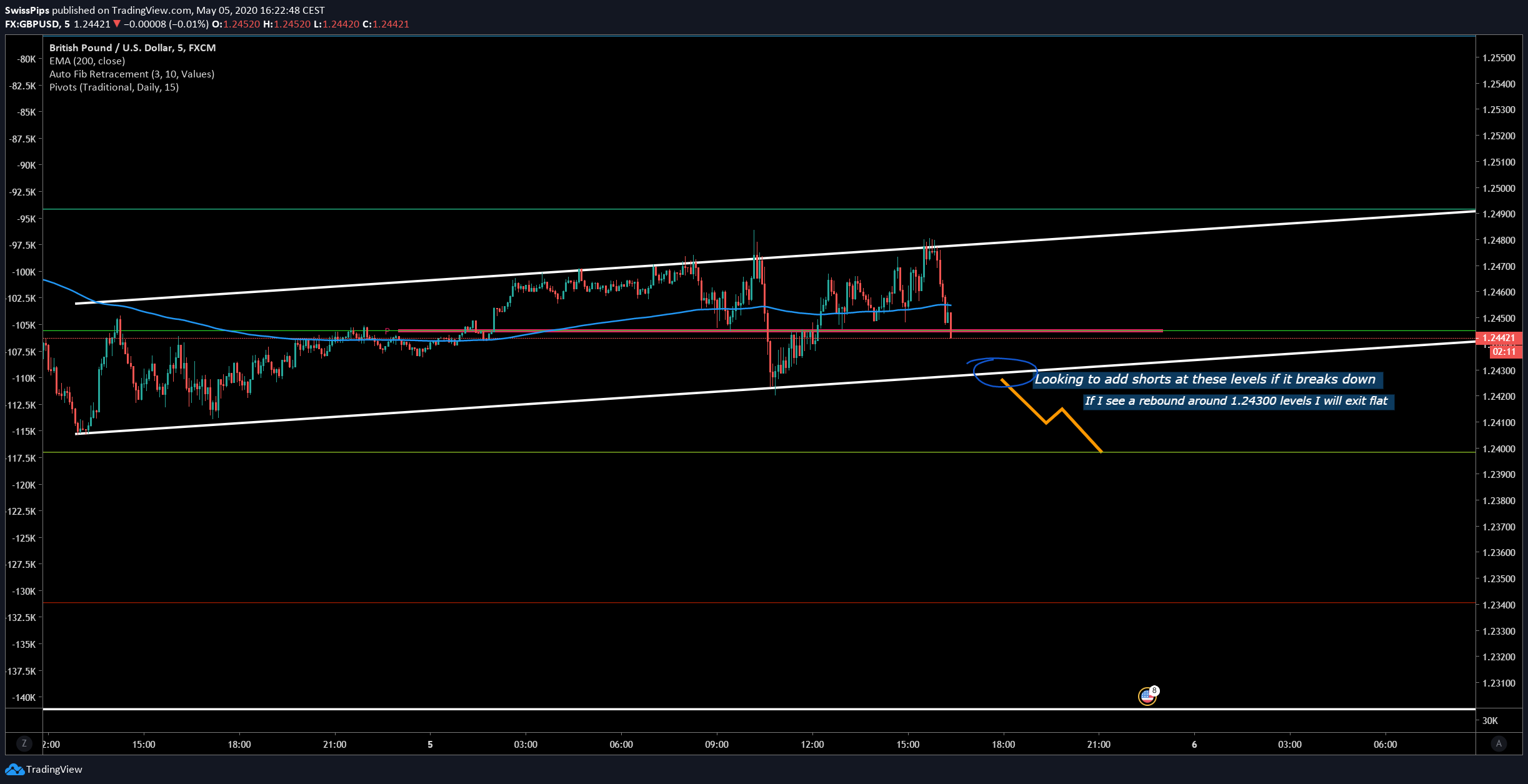Click the 12:00 time axis label
The height and width of the screenshot is (784, 1528).
click(x=812, y=744)
